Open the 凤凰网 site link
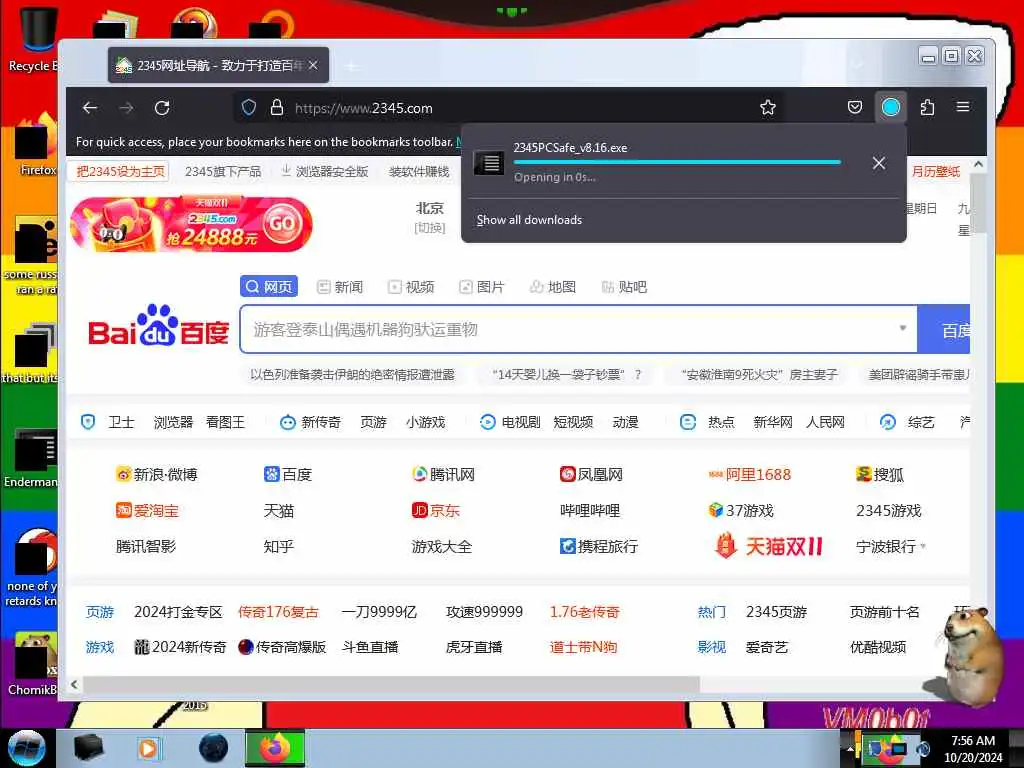Viewport: 1024px width, 768px height. pos(592,474)
